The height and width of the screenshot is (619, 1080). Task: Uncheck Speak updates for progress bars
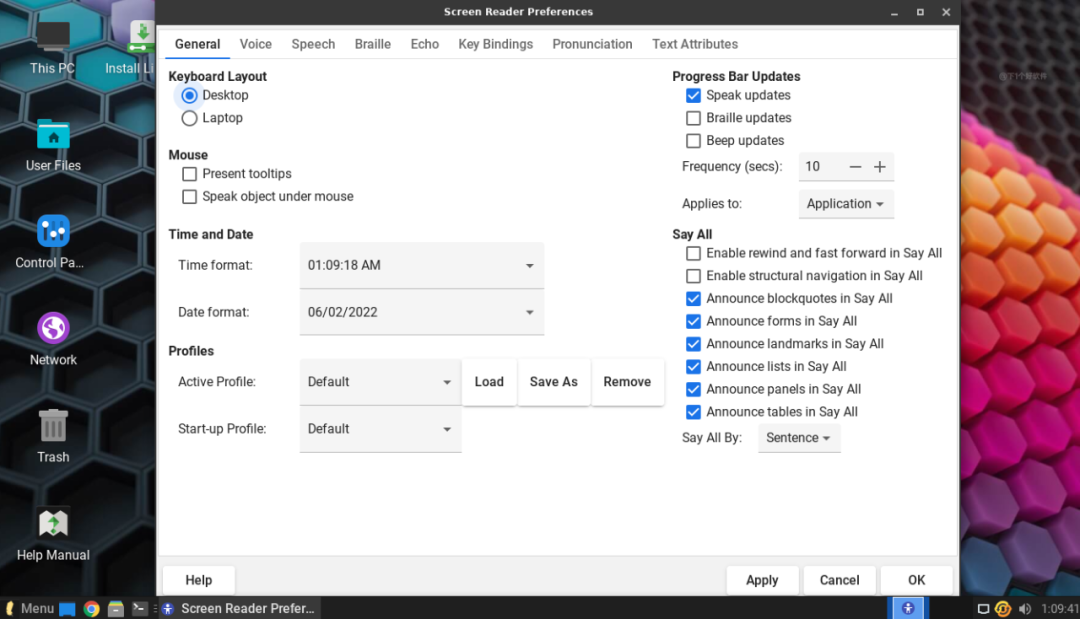[693, 95]
